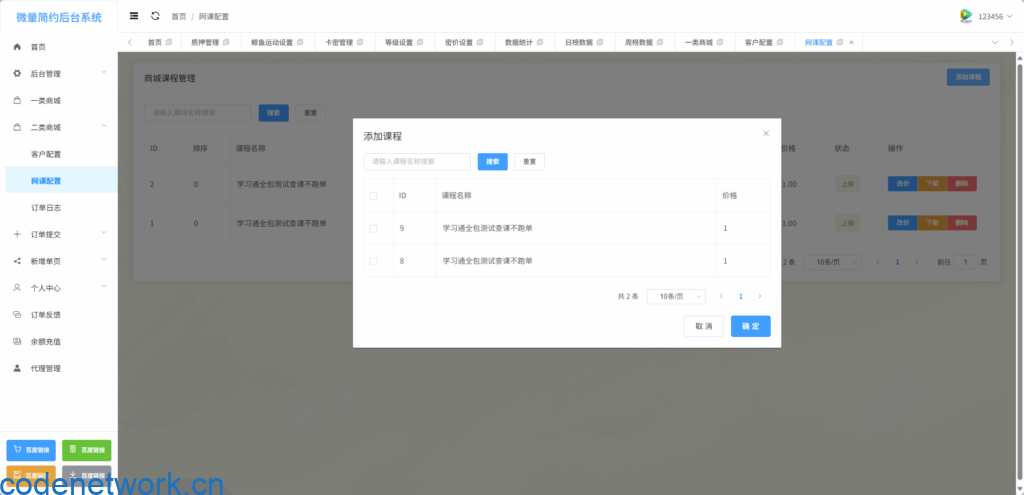Click the 确定 button in the dialog
Image resolution: width=1024 pixels, height=495 pixels.
(x=750, y=327)
